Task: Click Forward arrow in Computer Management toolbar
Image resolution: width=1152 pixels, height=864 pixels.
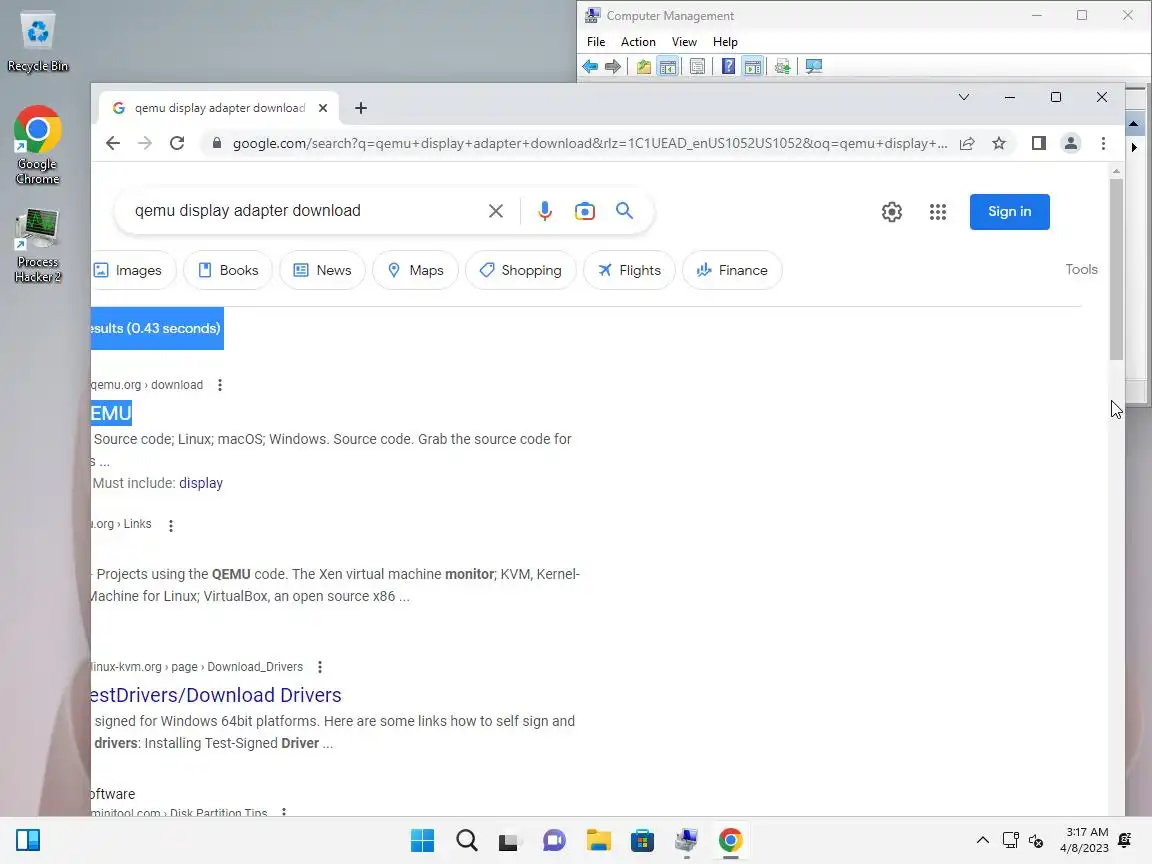Action: point(613,67)
